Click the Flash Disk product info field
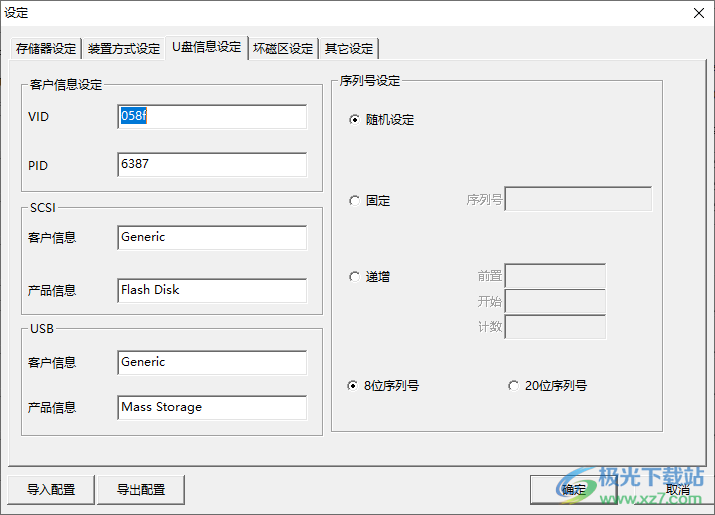 point(212,291)
